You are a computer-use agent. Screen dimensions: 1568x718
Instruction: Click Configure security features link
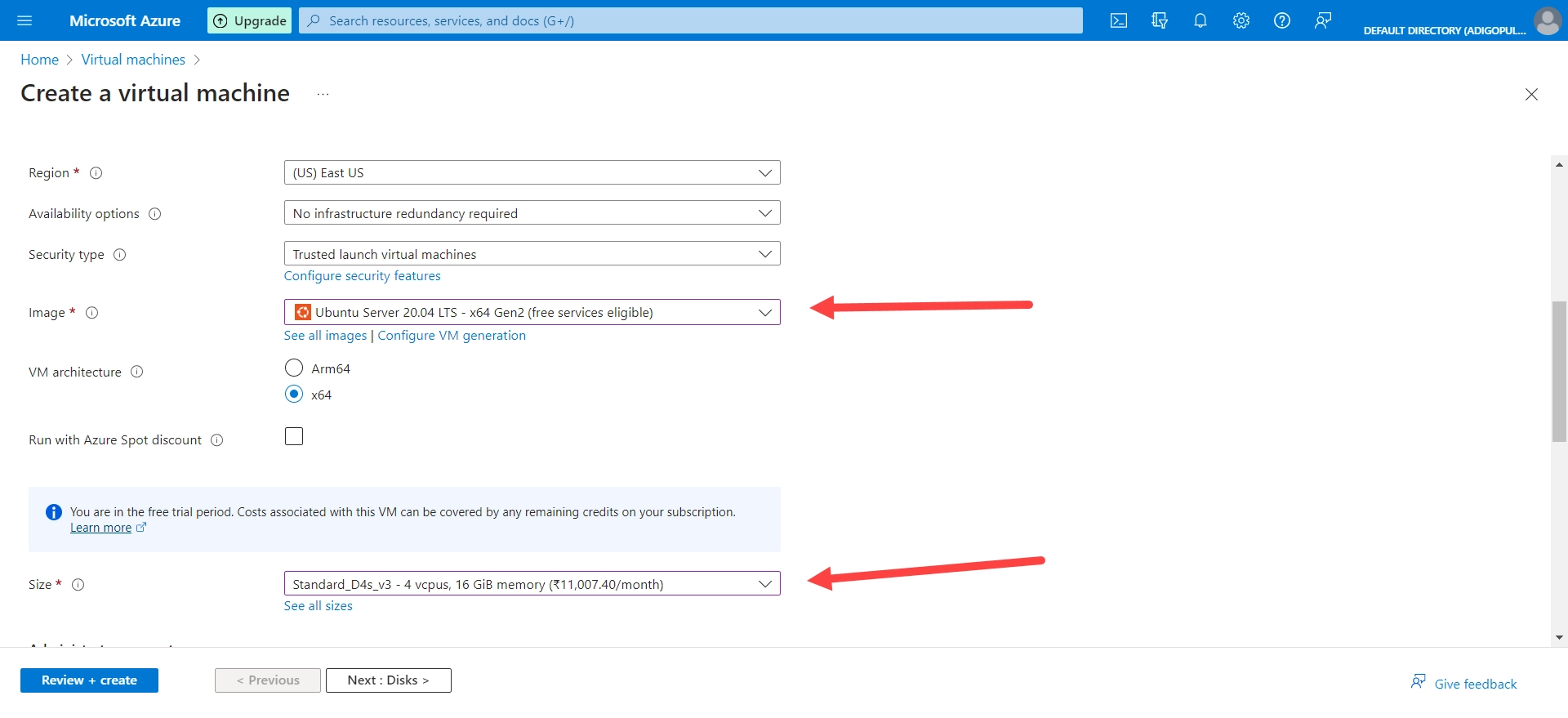click(362, 276)
